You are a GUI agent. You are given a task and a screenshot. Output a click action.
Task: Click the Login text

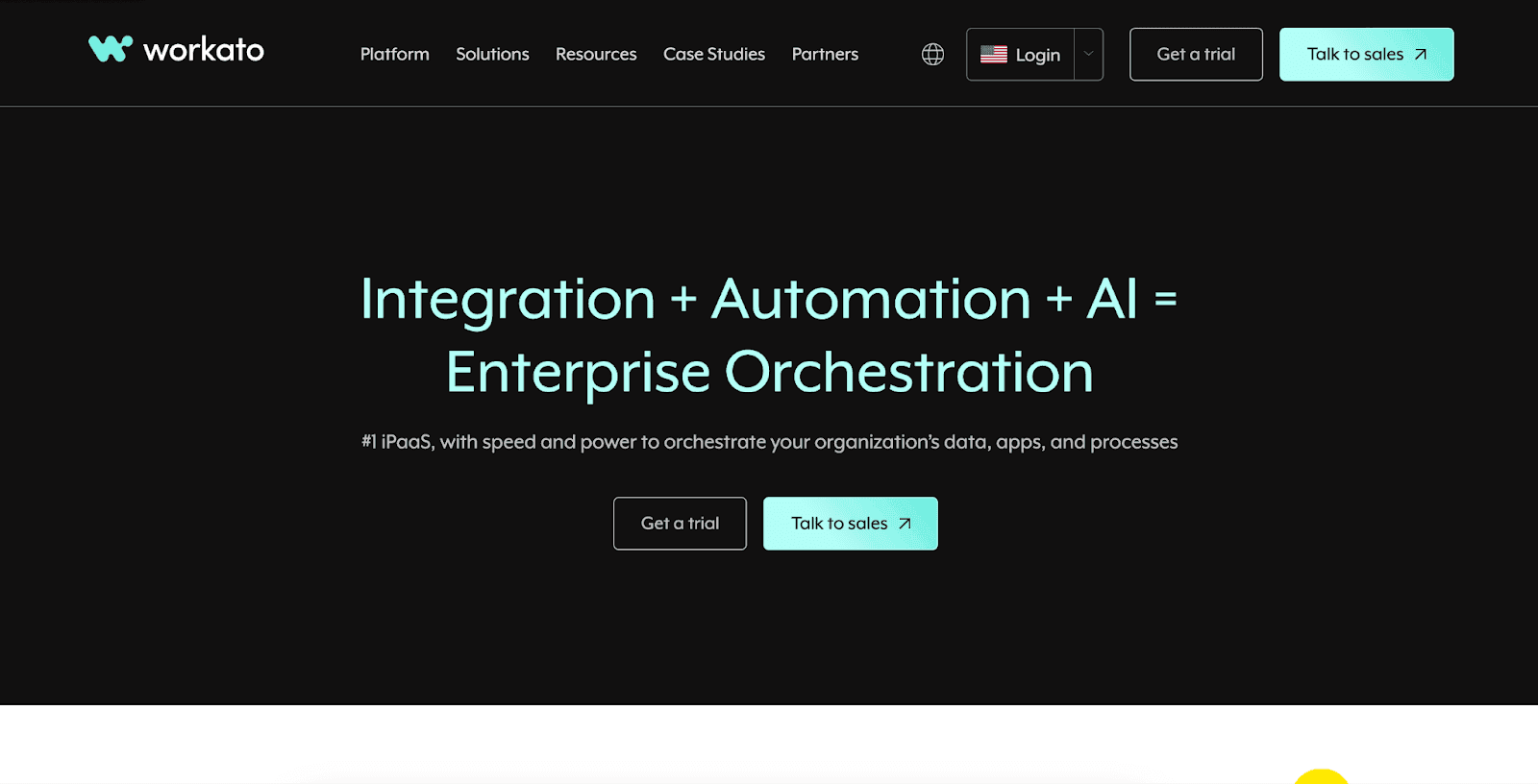pyautogui.click(x=1038, y=56)
